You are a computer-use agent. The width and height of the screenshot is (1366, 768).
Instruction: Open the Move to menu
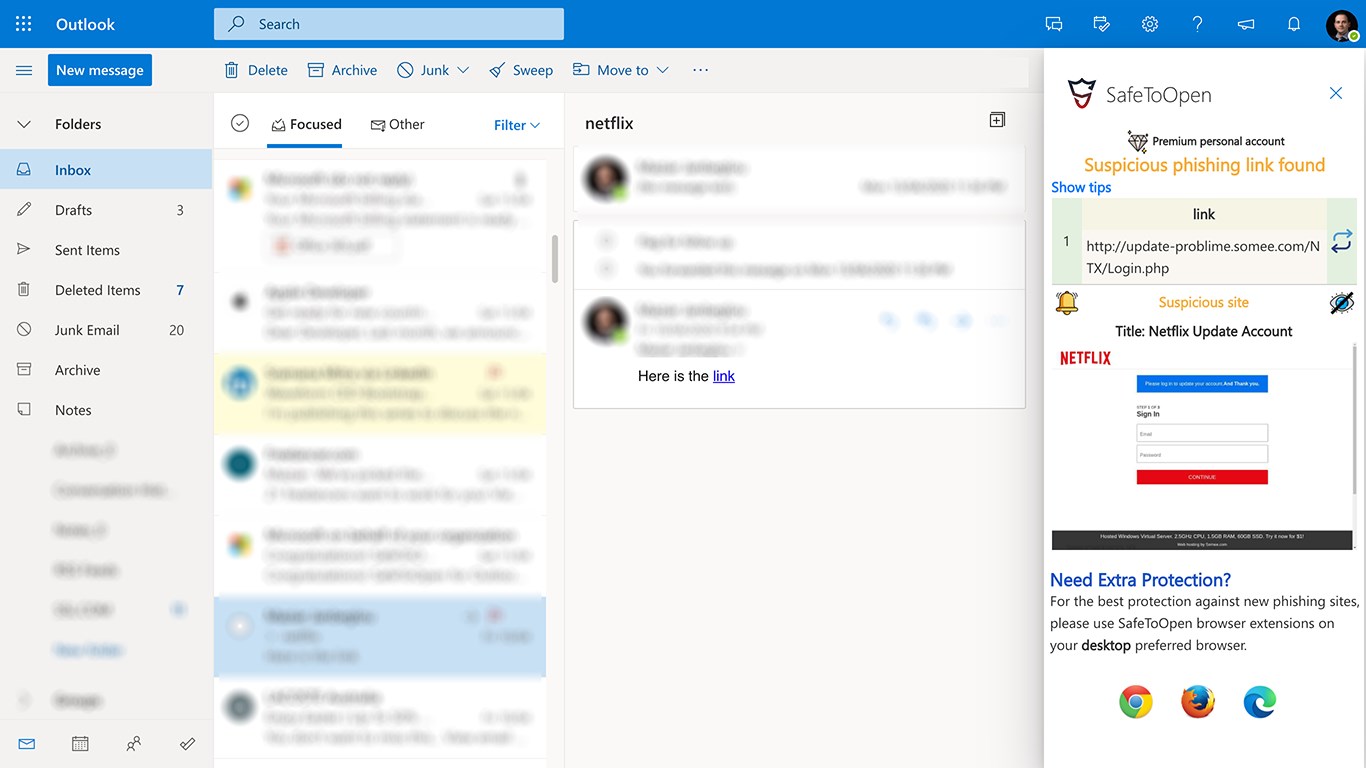click(611, 70)
